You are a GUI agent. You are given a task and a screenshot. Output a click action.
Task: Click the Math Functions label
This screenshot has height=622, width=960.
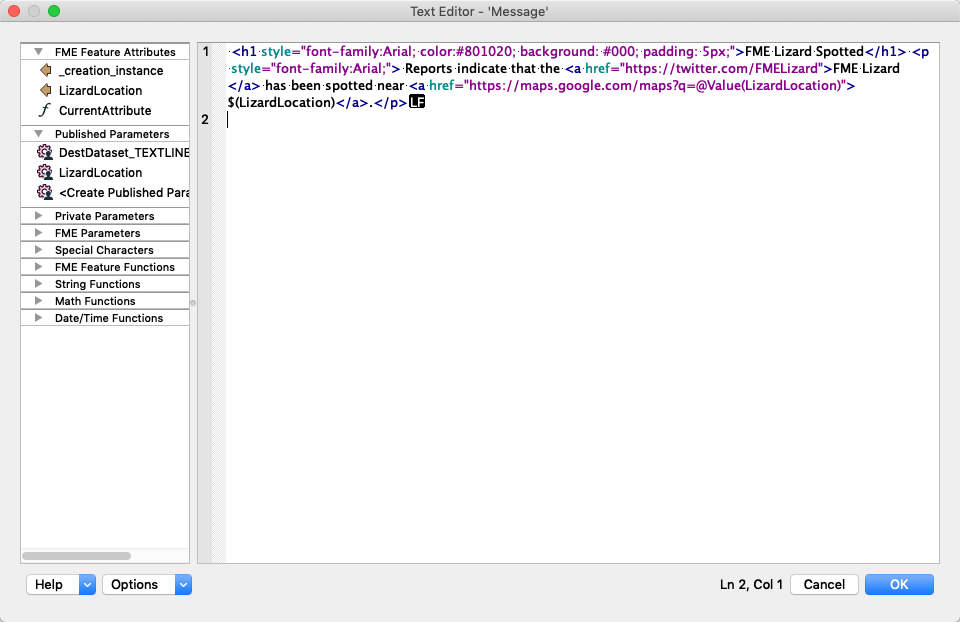click(x=95, y=301)
